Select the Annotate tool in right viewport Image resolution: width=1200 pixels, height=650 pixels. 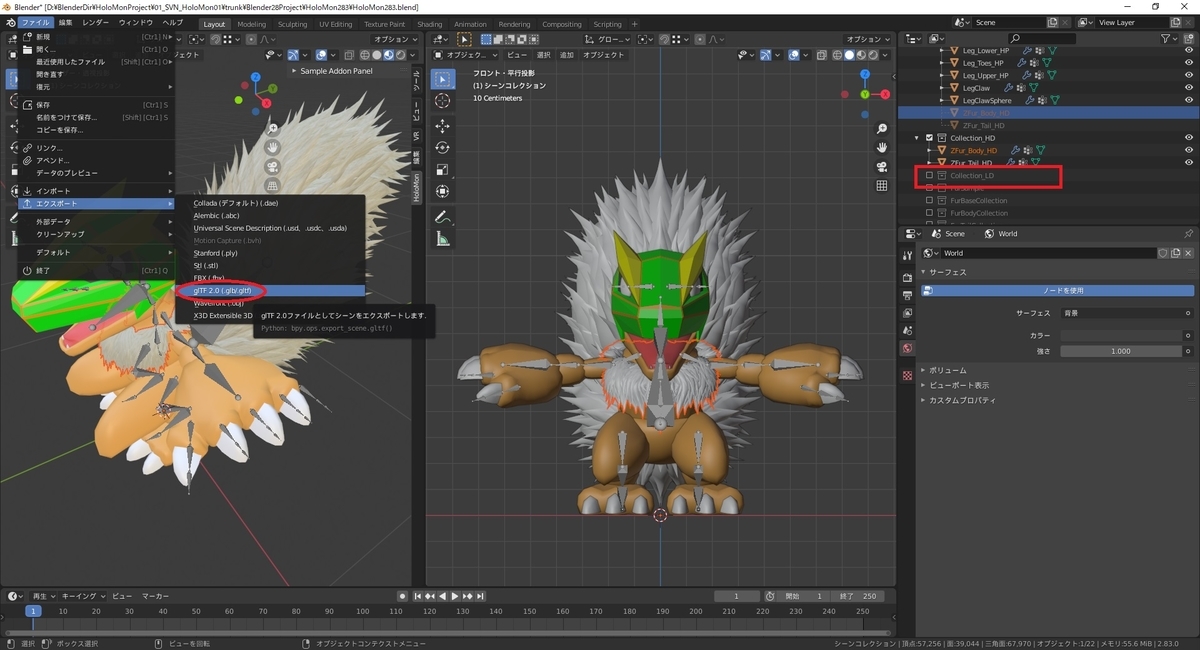443,217
